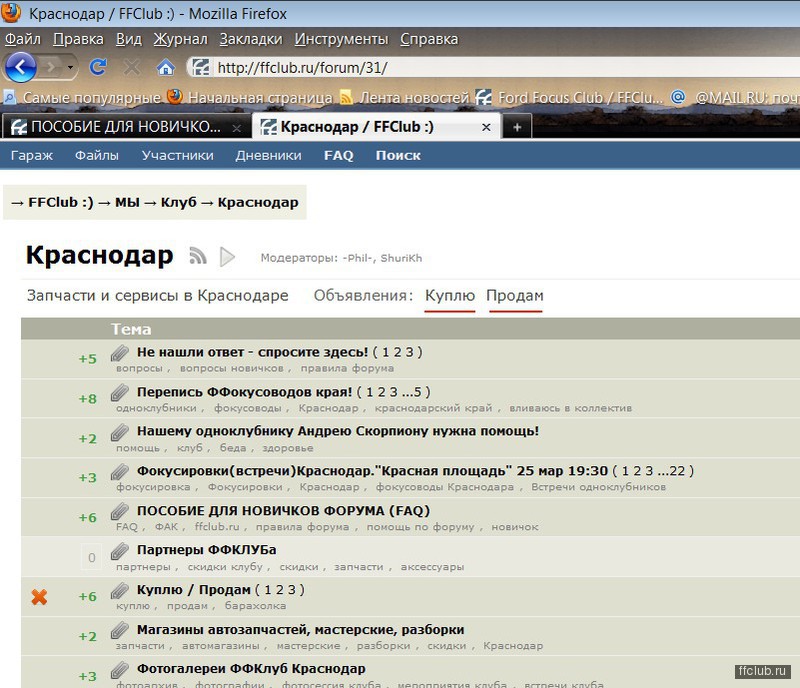Open the @MAIL.RU bookmark
This screenshot has width=800, height=688.
tap(735, 97)
